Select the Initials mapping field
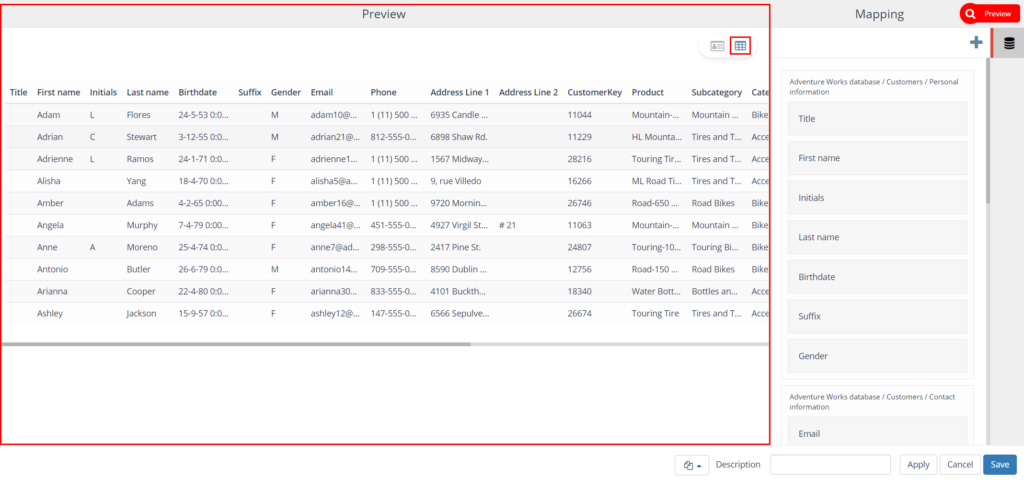 pyautogui.click(x=877, y=198)
